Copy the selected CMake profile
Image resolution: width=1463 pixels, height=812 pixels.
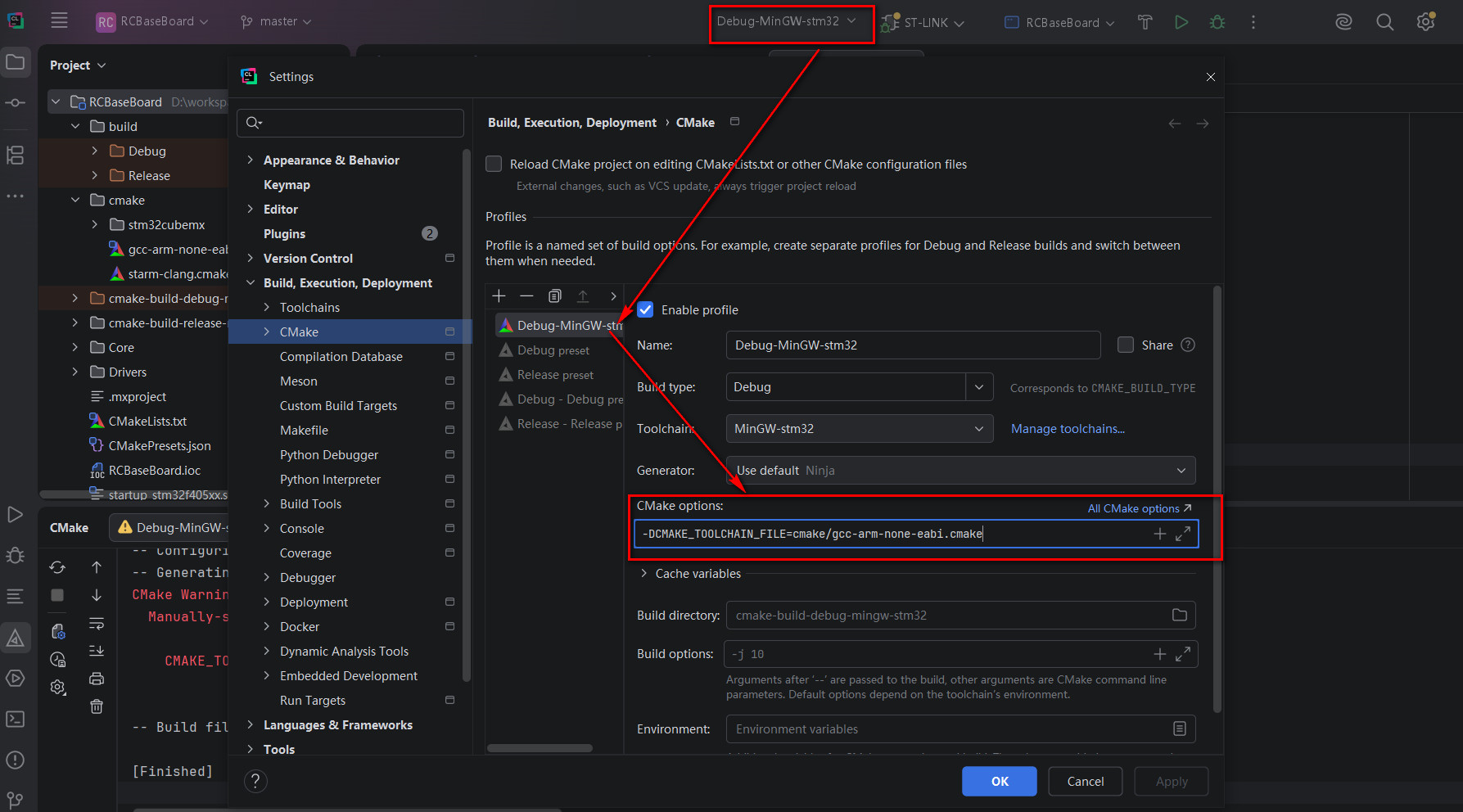point(555,296)
